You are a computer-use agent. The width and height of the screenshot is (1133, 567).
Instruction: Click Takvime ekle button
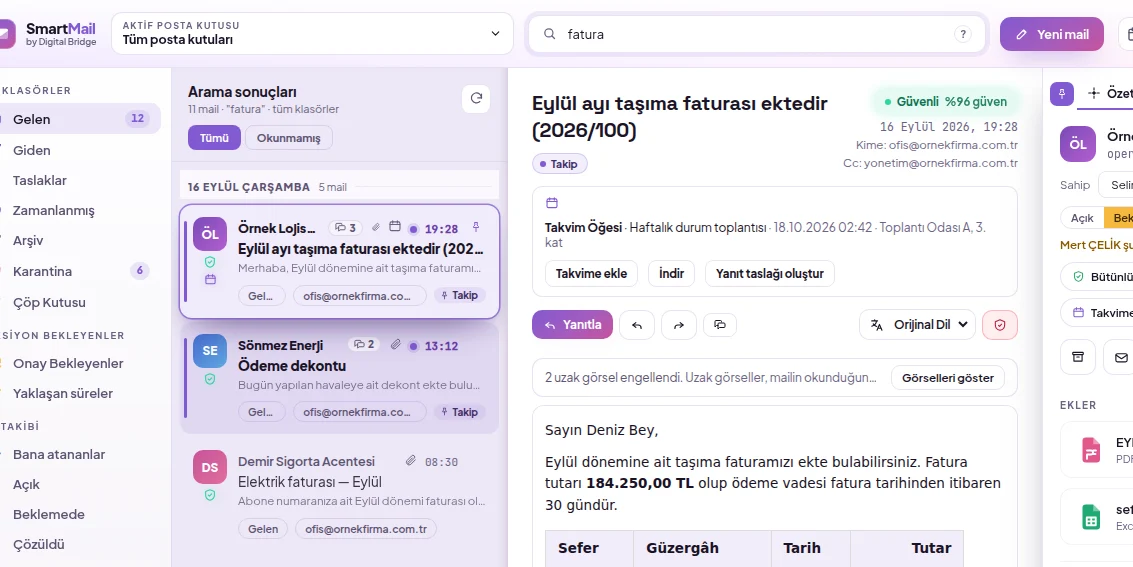pos(591,274)
